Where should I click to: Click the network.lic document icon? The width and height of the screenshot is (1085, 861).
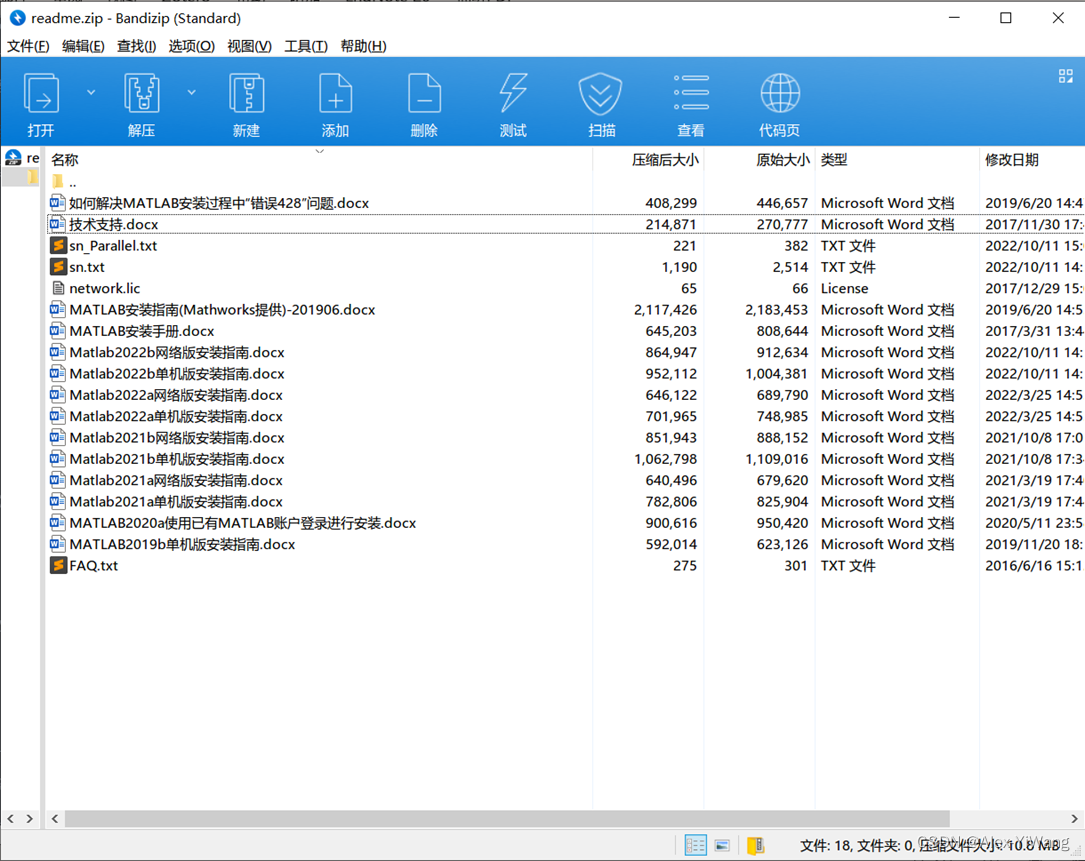pyautogui.click(x=58, y=288)
